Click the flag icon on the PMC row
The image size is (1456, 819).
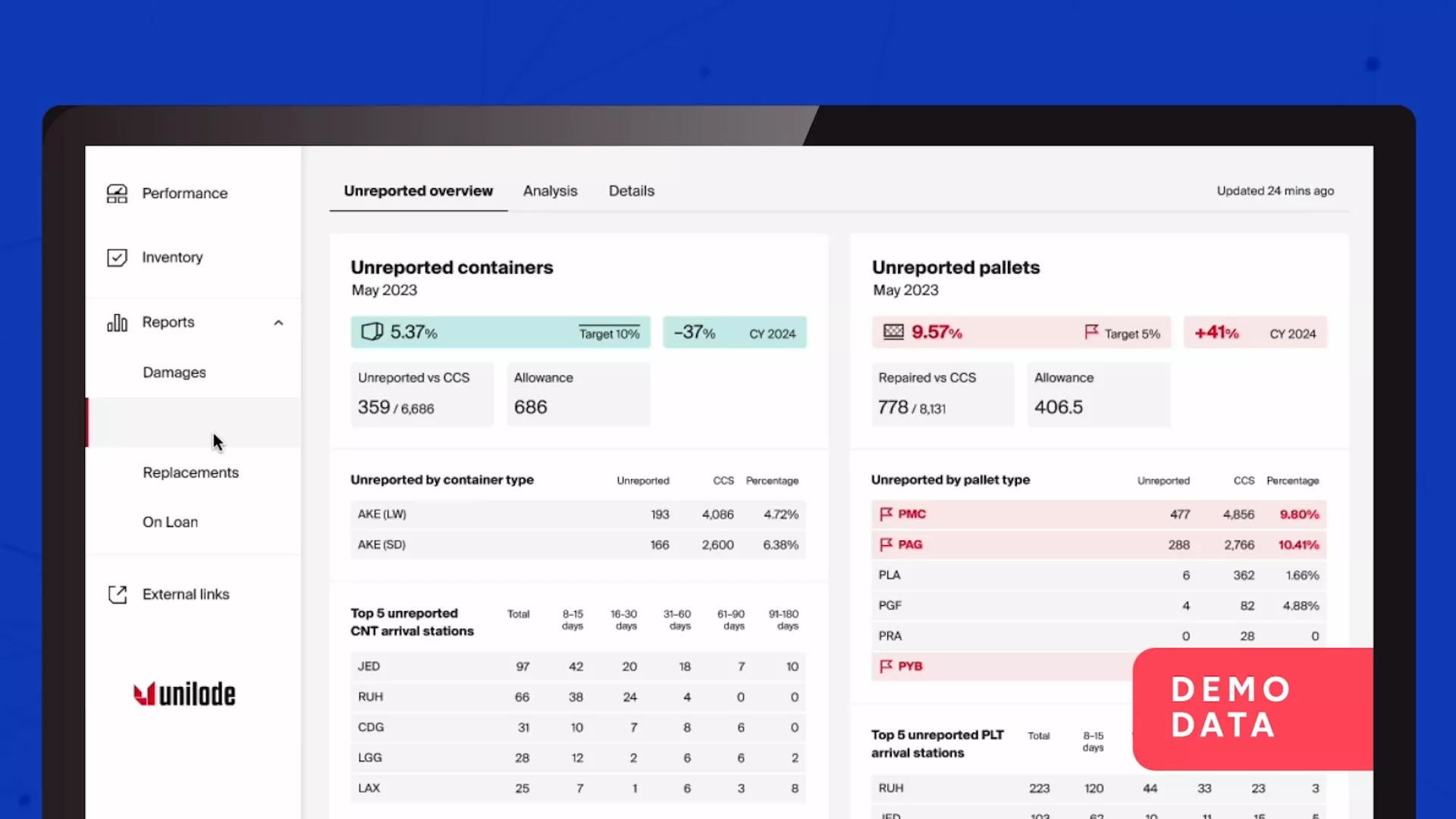[887, 513]
